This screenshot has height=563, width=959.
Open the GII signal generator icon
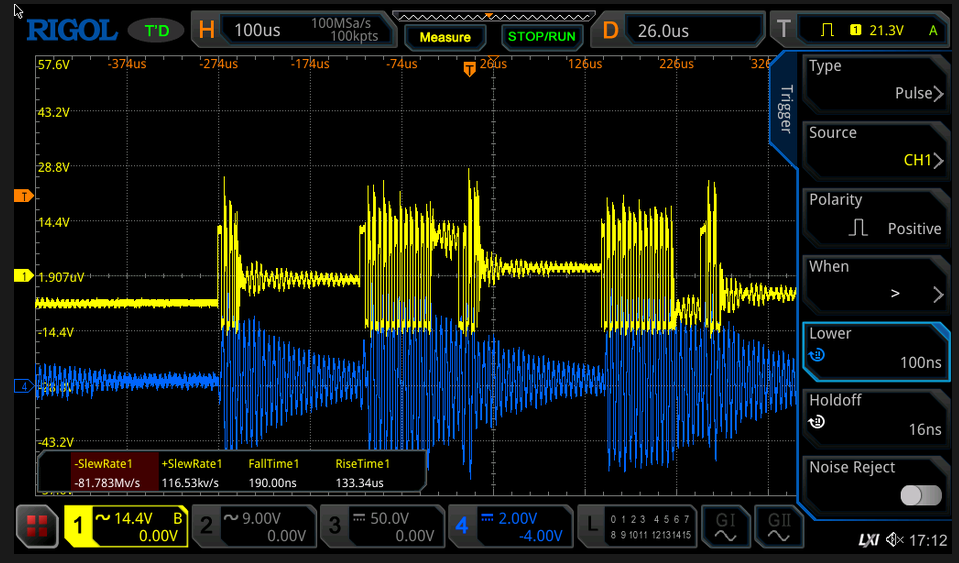pos(779,527)
